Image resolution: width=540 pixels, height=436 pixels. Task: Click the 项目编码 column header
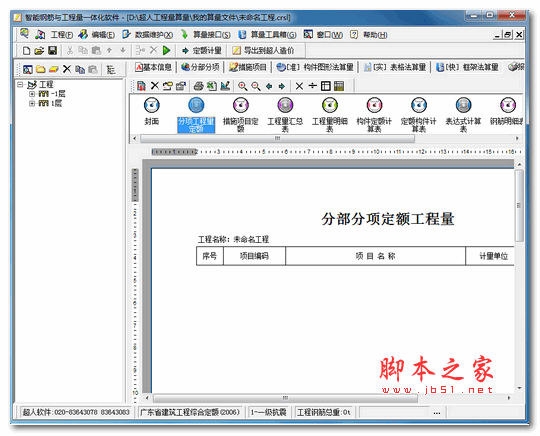(x=254, y=256)
